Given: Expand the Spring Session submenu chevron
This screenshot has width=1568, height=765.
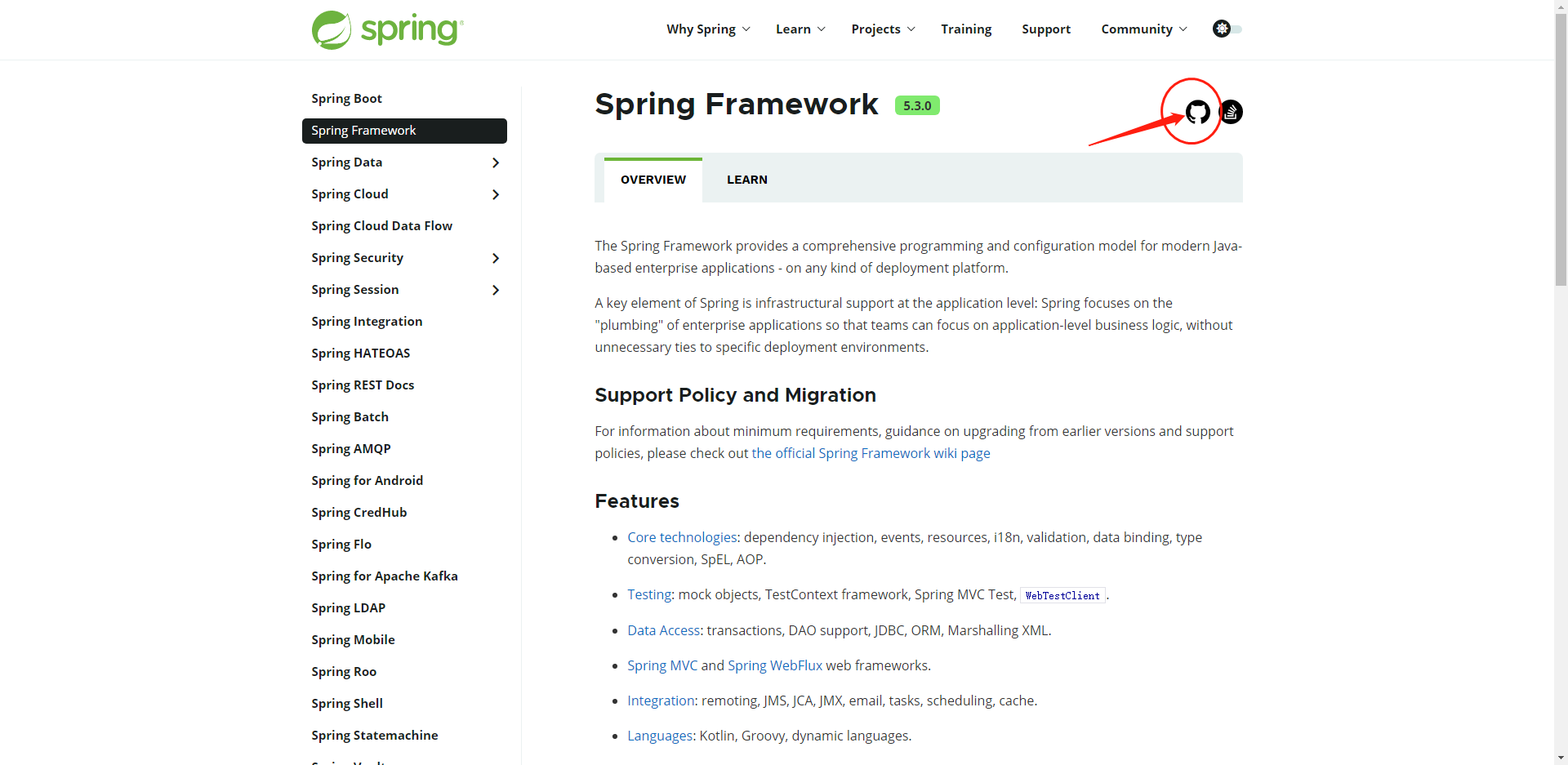Looking at the screenshot, I should click(x=496, y=290).
